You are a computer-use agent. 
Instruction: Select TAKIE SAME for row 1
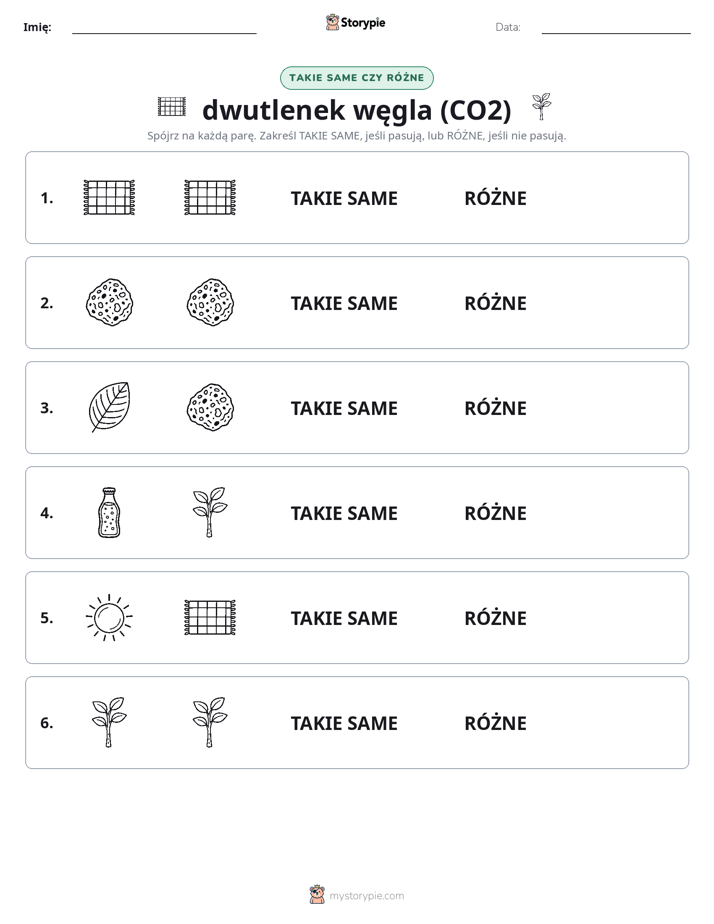click(x=344, y=198)
